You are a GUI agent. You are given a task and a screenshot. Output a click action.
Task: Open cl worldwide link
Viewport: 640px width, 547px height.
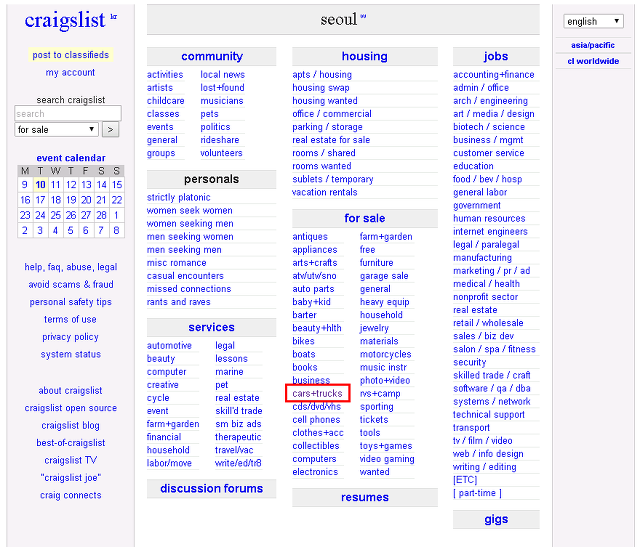pos(593,61)
